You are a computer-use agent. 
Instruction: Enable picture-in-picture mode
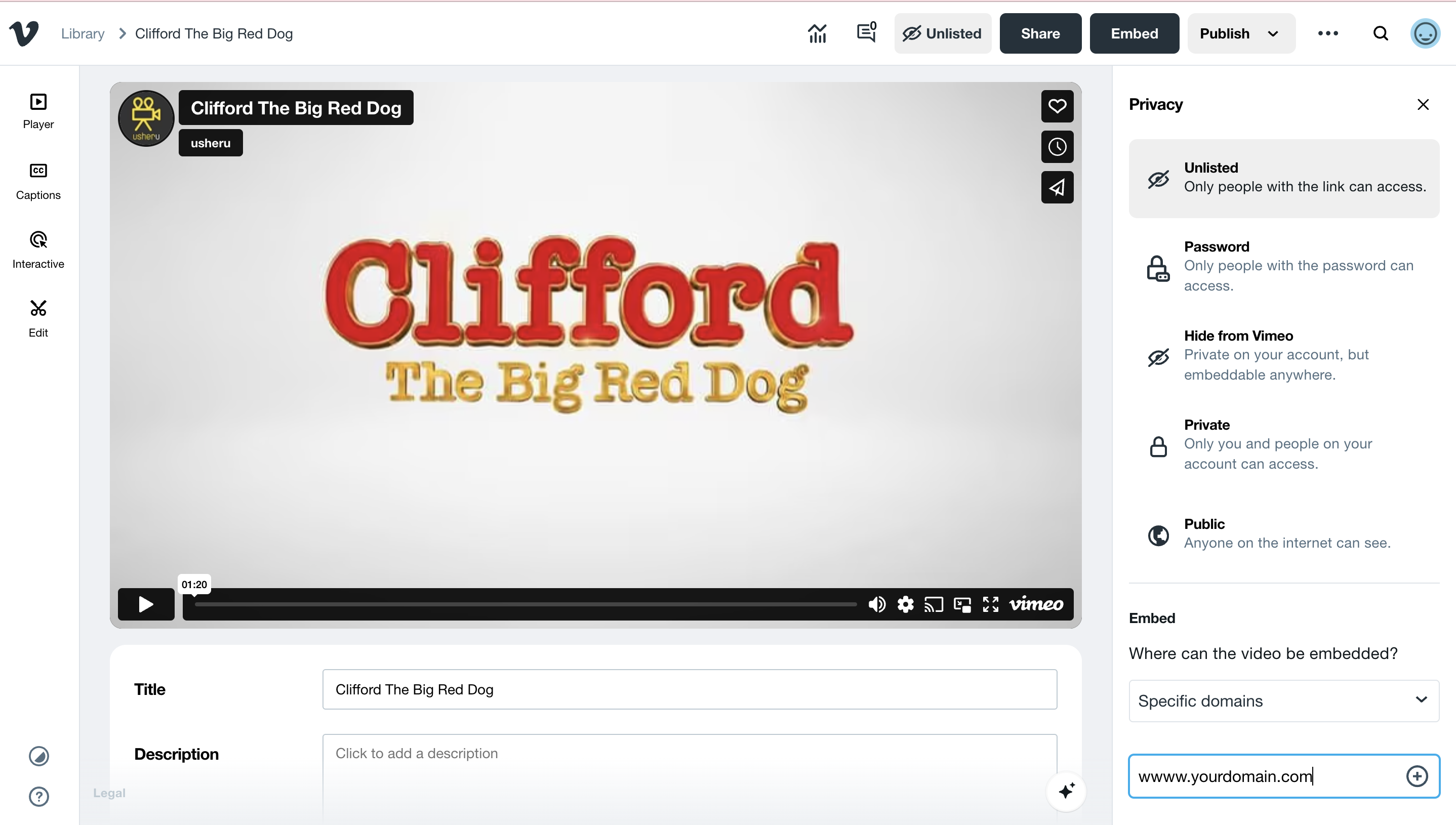962,604
